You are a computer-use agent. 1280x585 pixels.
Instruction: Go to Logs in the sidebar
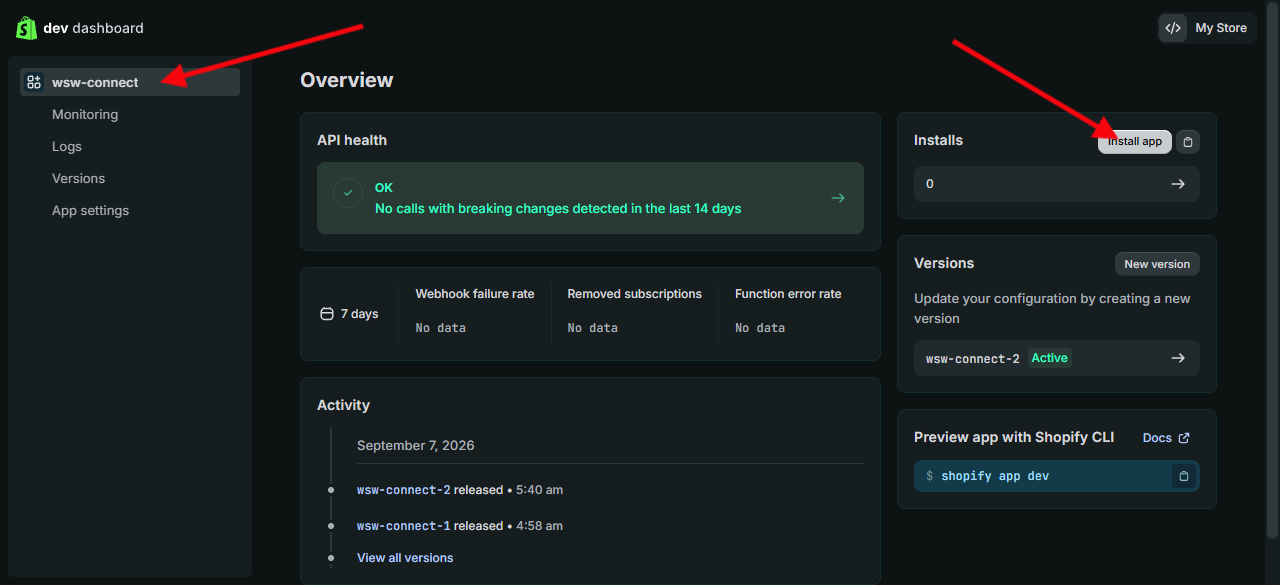[x=67, y=146]
